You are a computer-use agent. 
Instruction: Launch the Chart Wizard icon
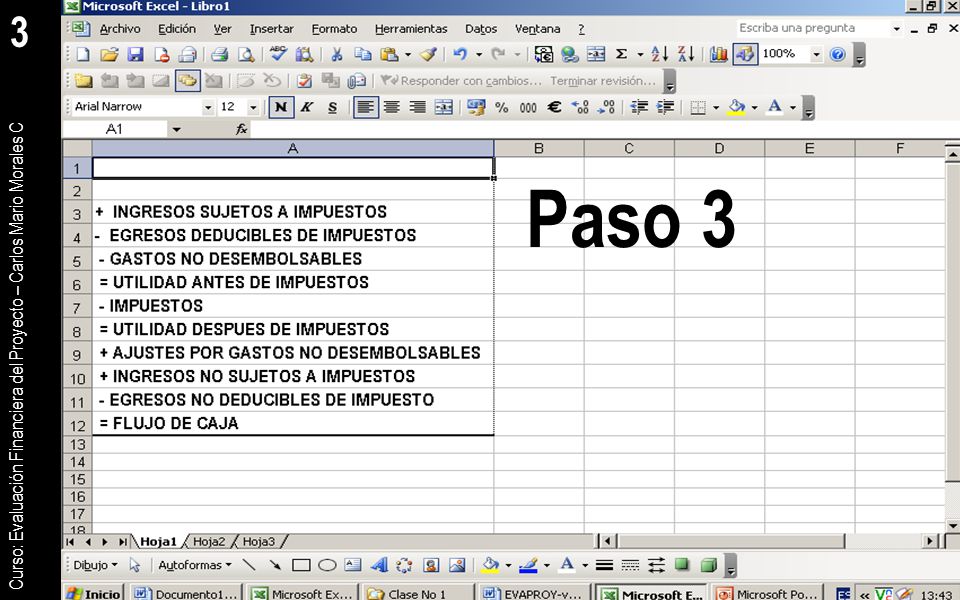point(718,54)
